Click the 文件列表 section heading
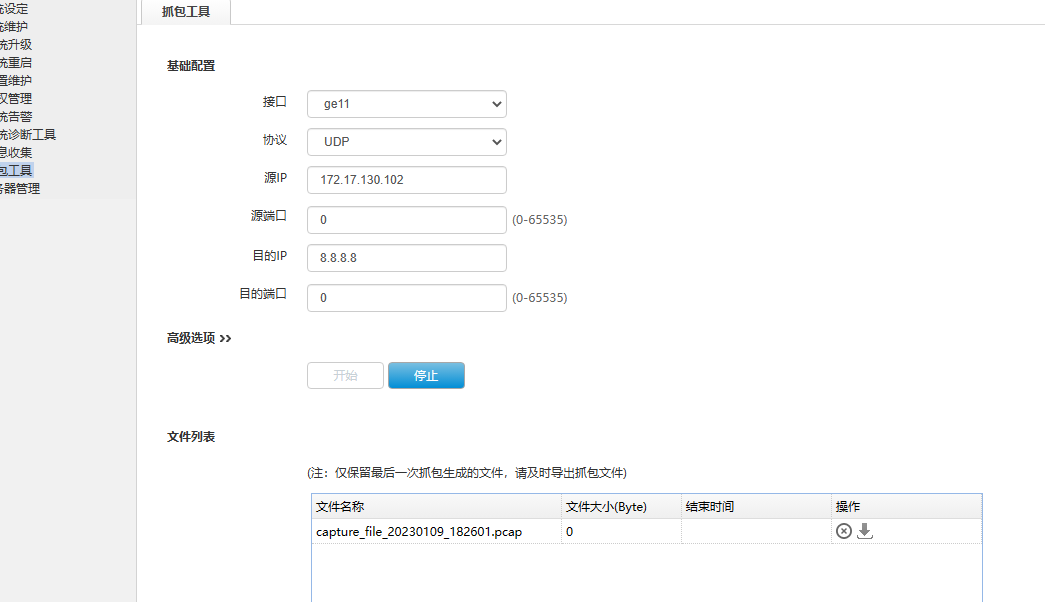Viewport: 1045px width, 602px height. pos(191,437)
